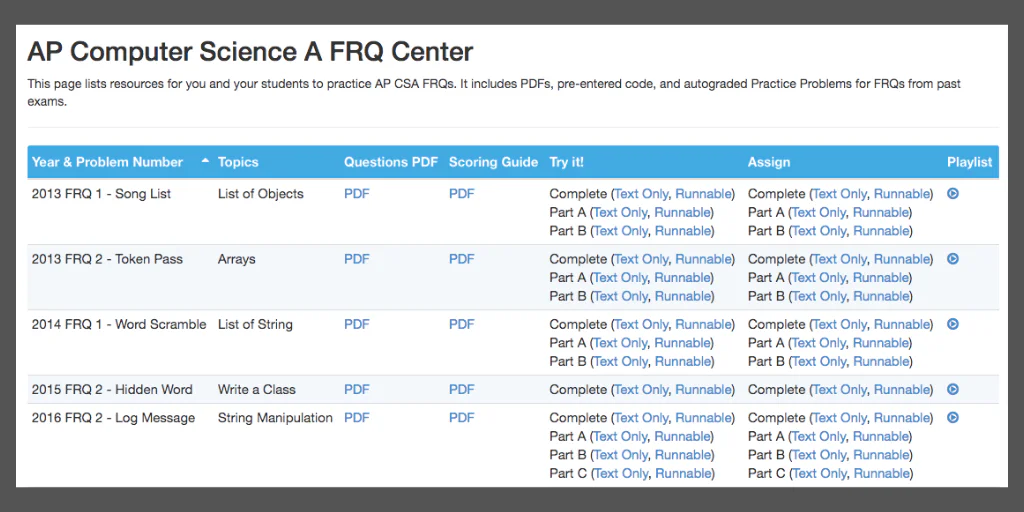Try Part A Text Only for 2013 FRQ 2

[620, 278]
